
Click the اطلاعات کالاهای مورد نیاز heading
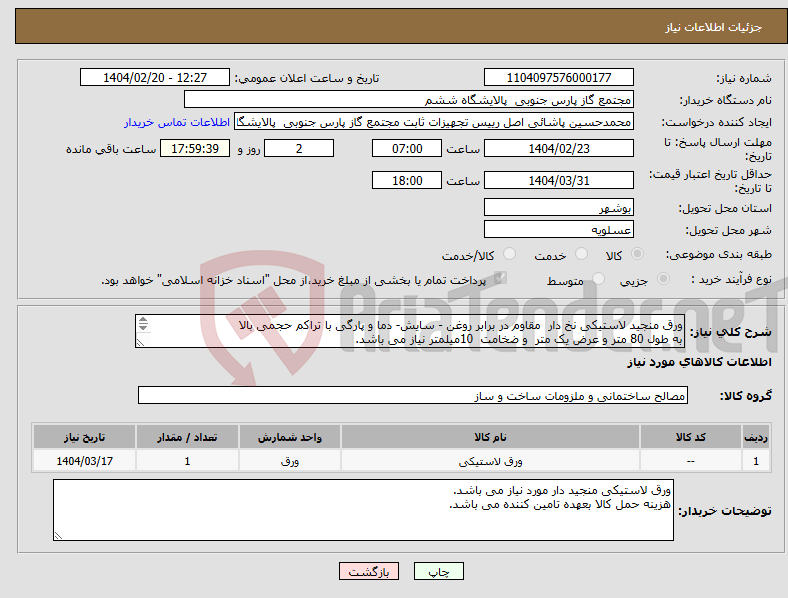pos(699,362)
